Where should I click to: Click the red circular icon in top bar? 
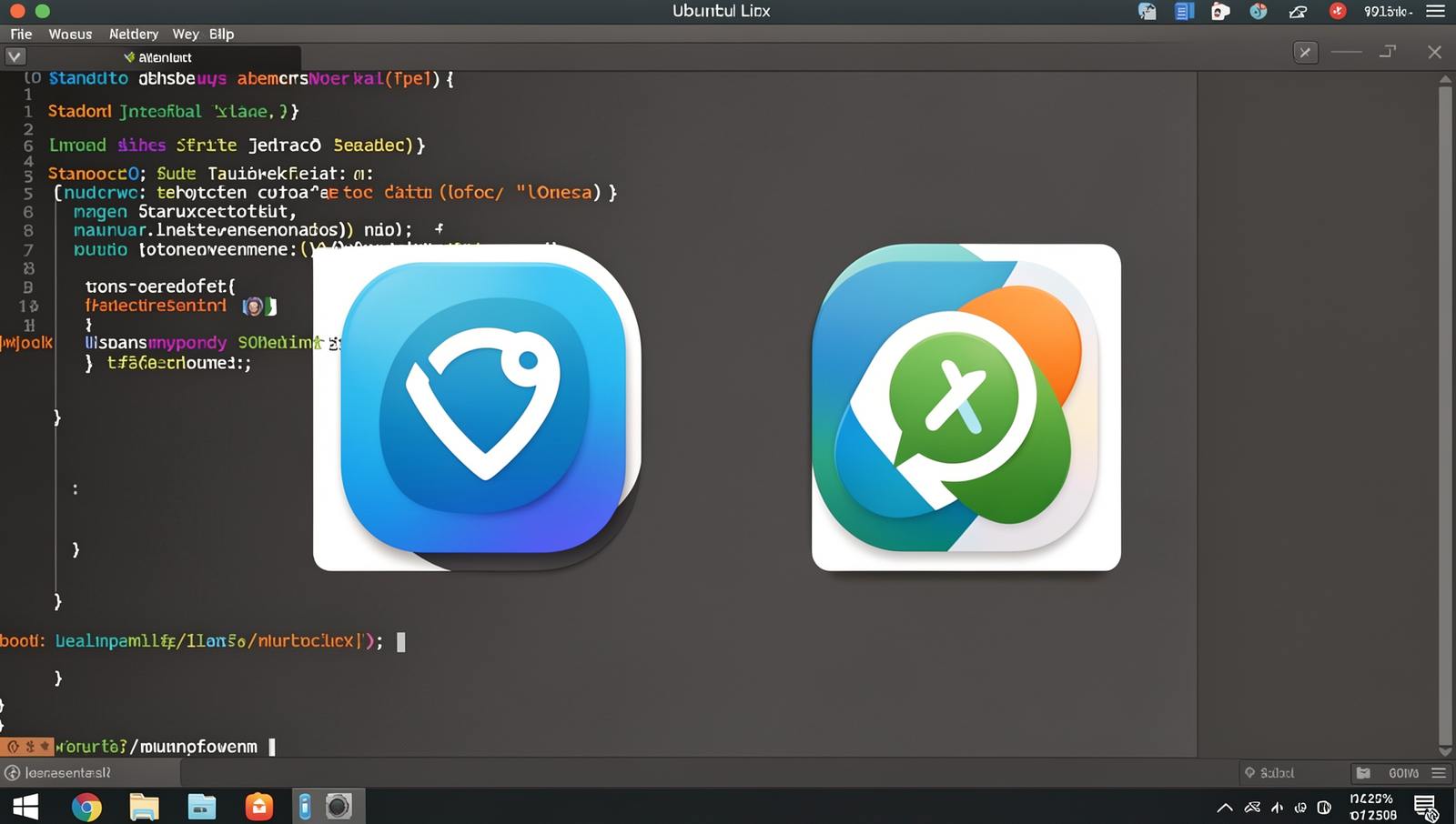click(x=1338, y=11)
